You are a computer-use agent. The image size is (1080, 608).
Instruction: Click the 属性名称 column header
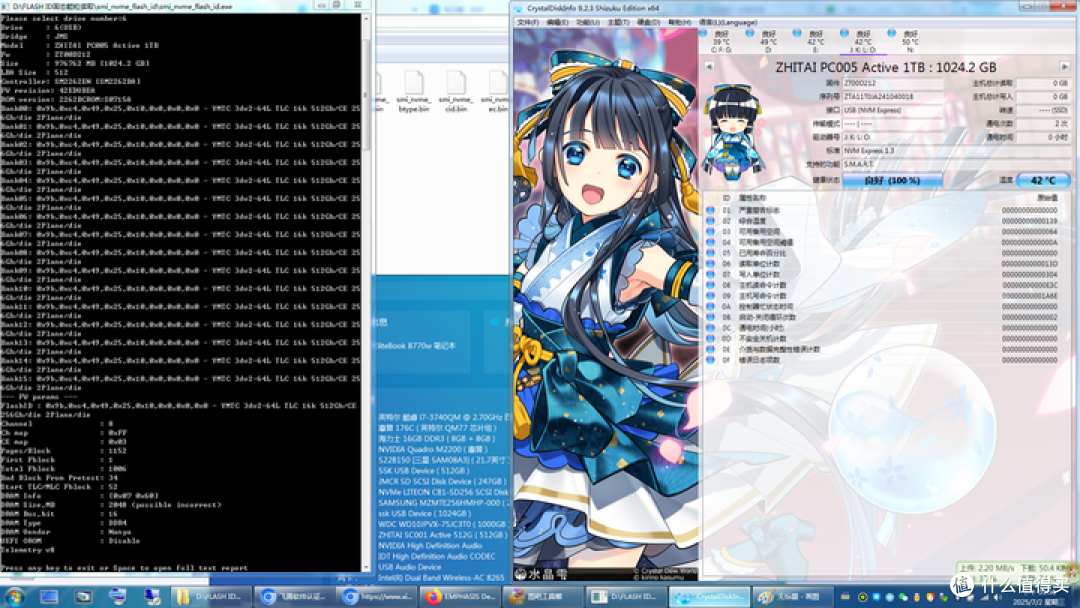tap(752, 198)
